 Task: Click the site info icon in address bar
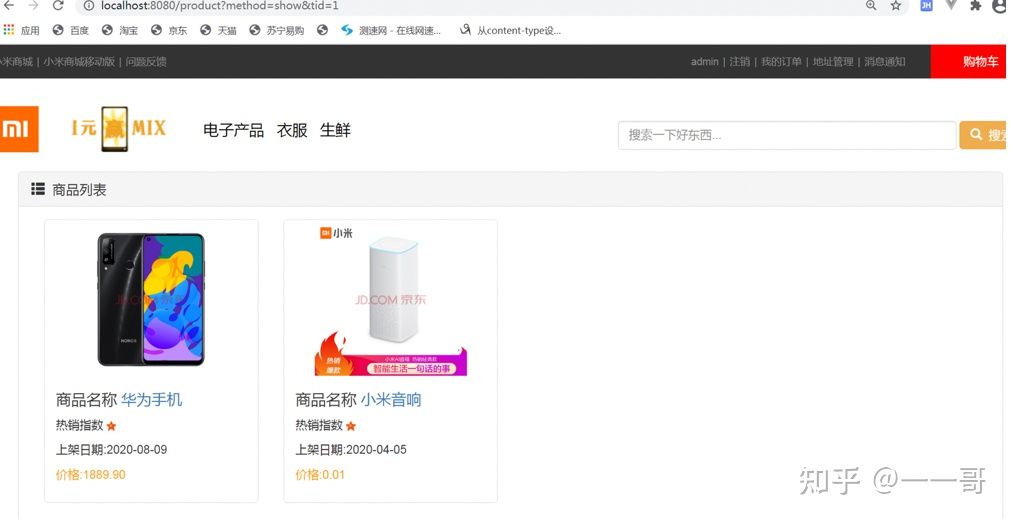point(89,6)
